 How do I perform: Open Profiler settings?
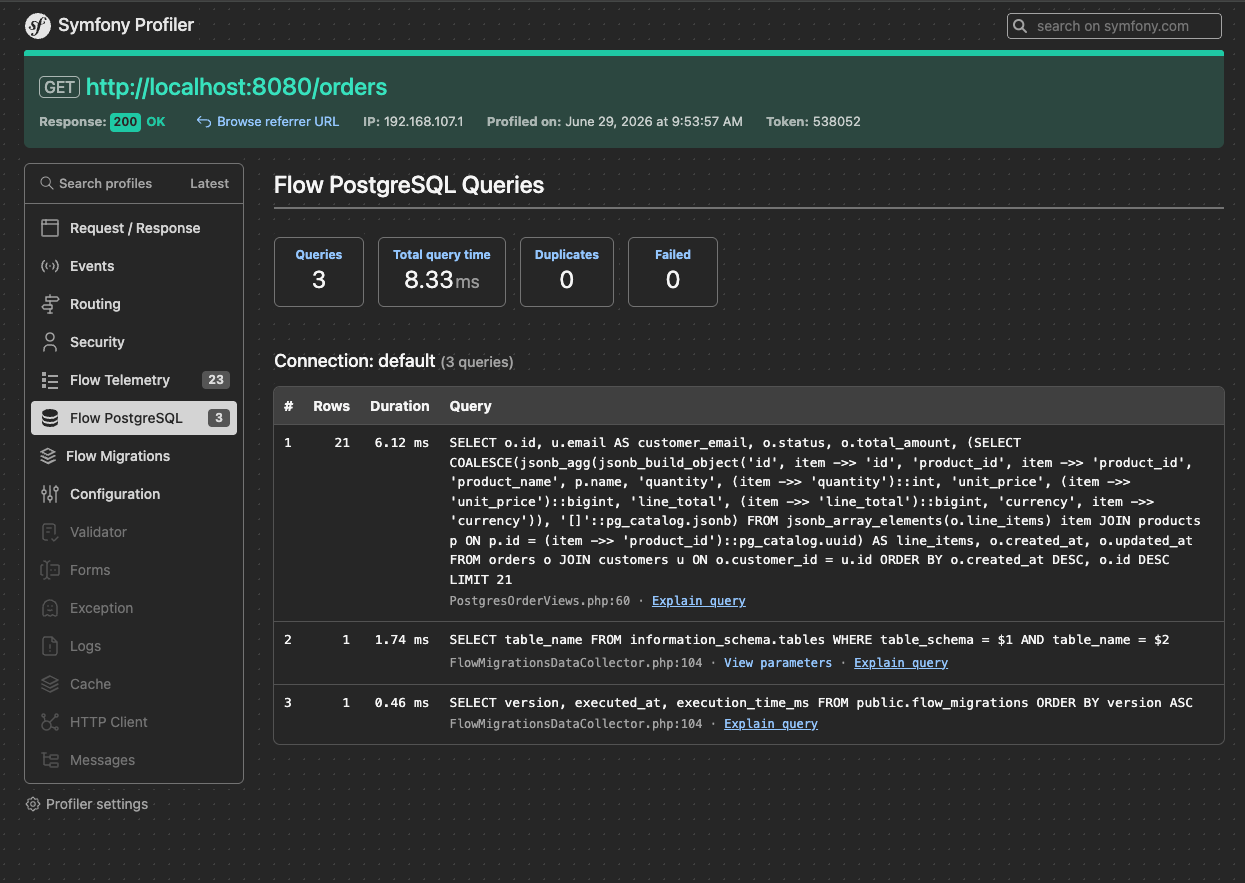coord(87,804)
